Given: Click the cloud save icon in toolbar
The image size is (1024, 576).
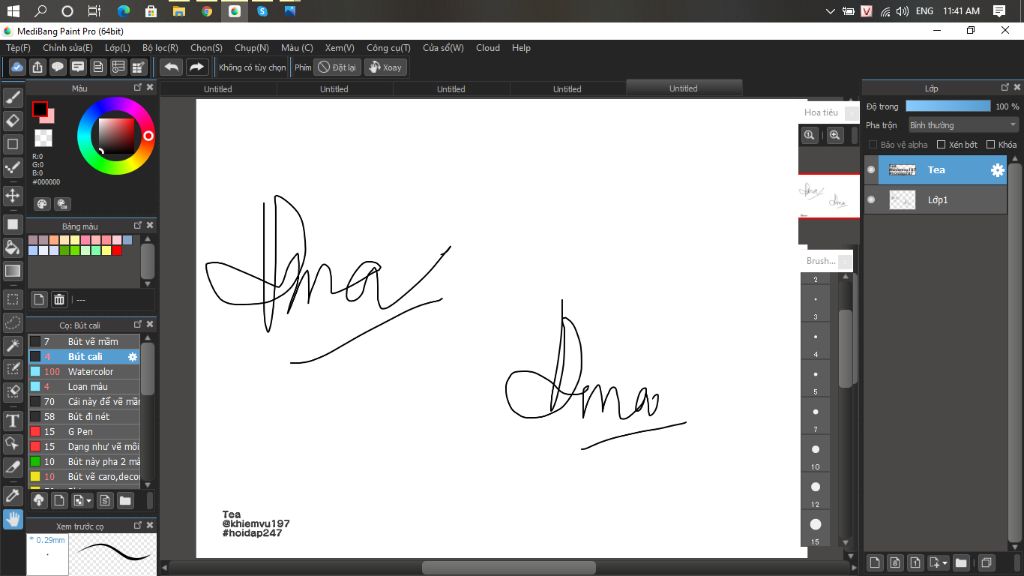Looking at the screenshot, I should pos(17,67).
